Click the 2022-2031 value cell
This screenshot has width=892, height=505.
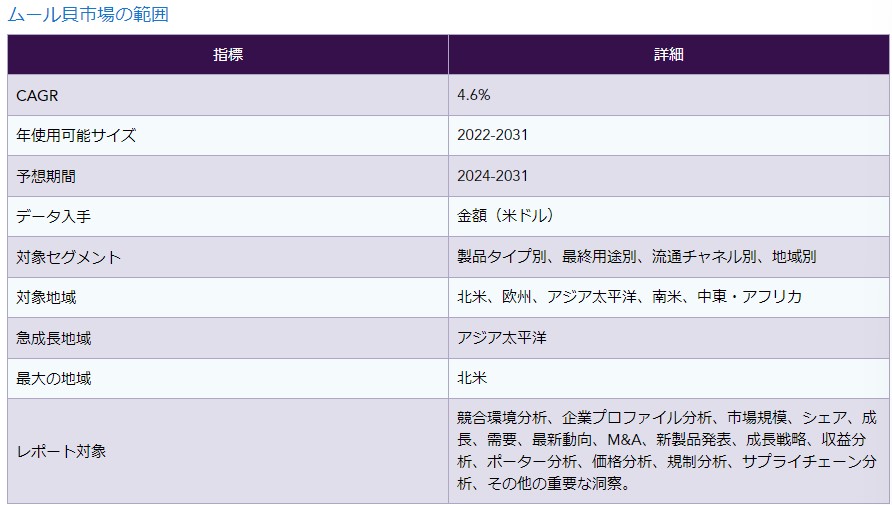point(492,135)
